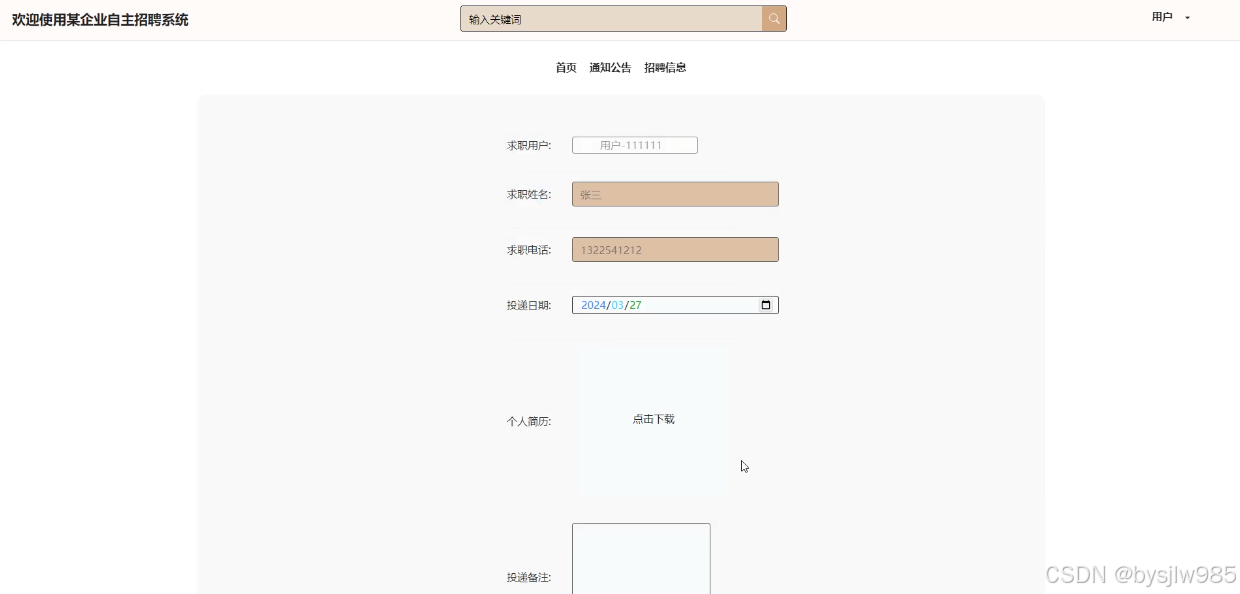Image resolution: width=1240 pixels, height=594 pixels.
Task: Select the year 2024 in the date field
Action: pos(593,305)
